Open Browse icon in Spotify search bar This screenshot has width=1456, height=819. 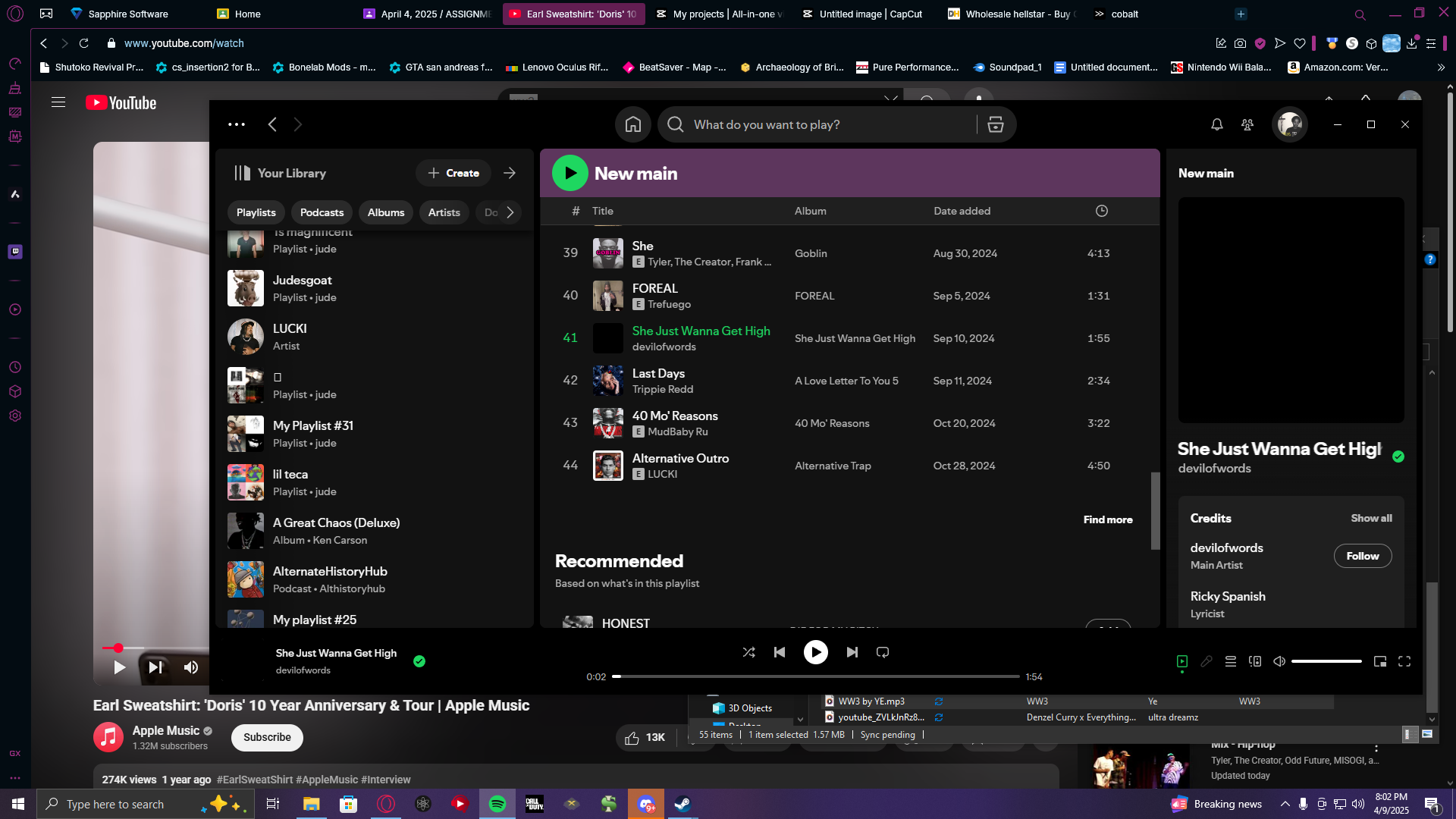point(996,124)
